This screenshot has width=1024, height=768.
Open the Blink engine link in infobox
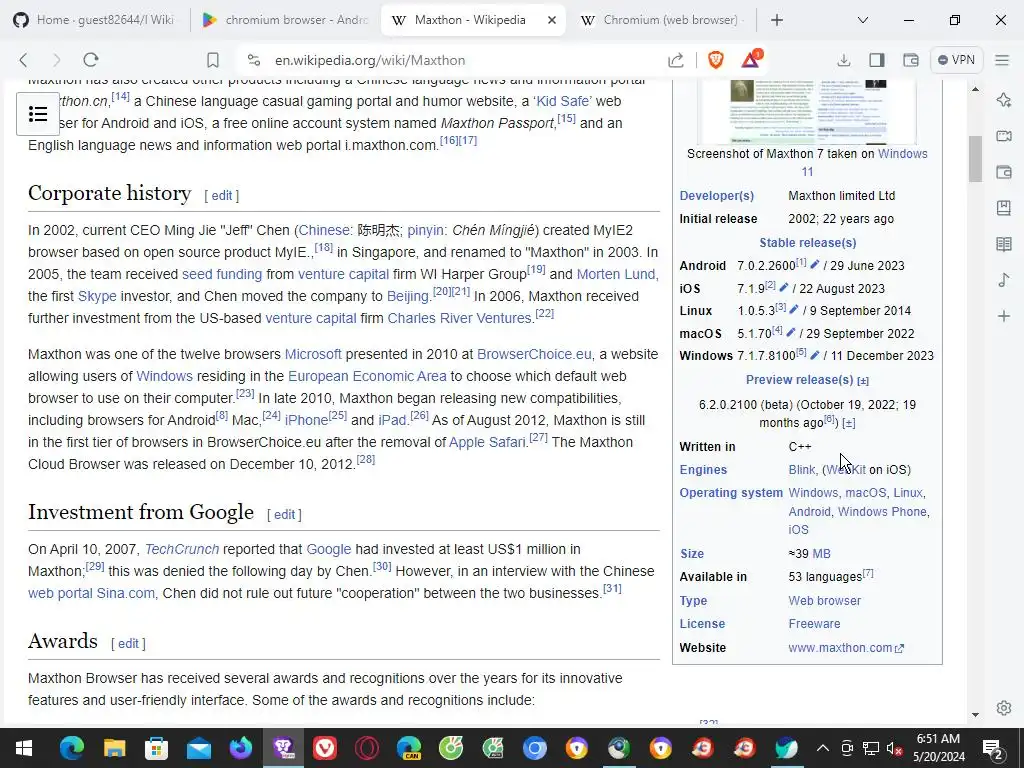tap(801, 470)
